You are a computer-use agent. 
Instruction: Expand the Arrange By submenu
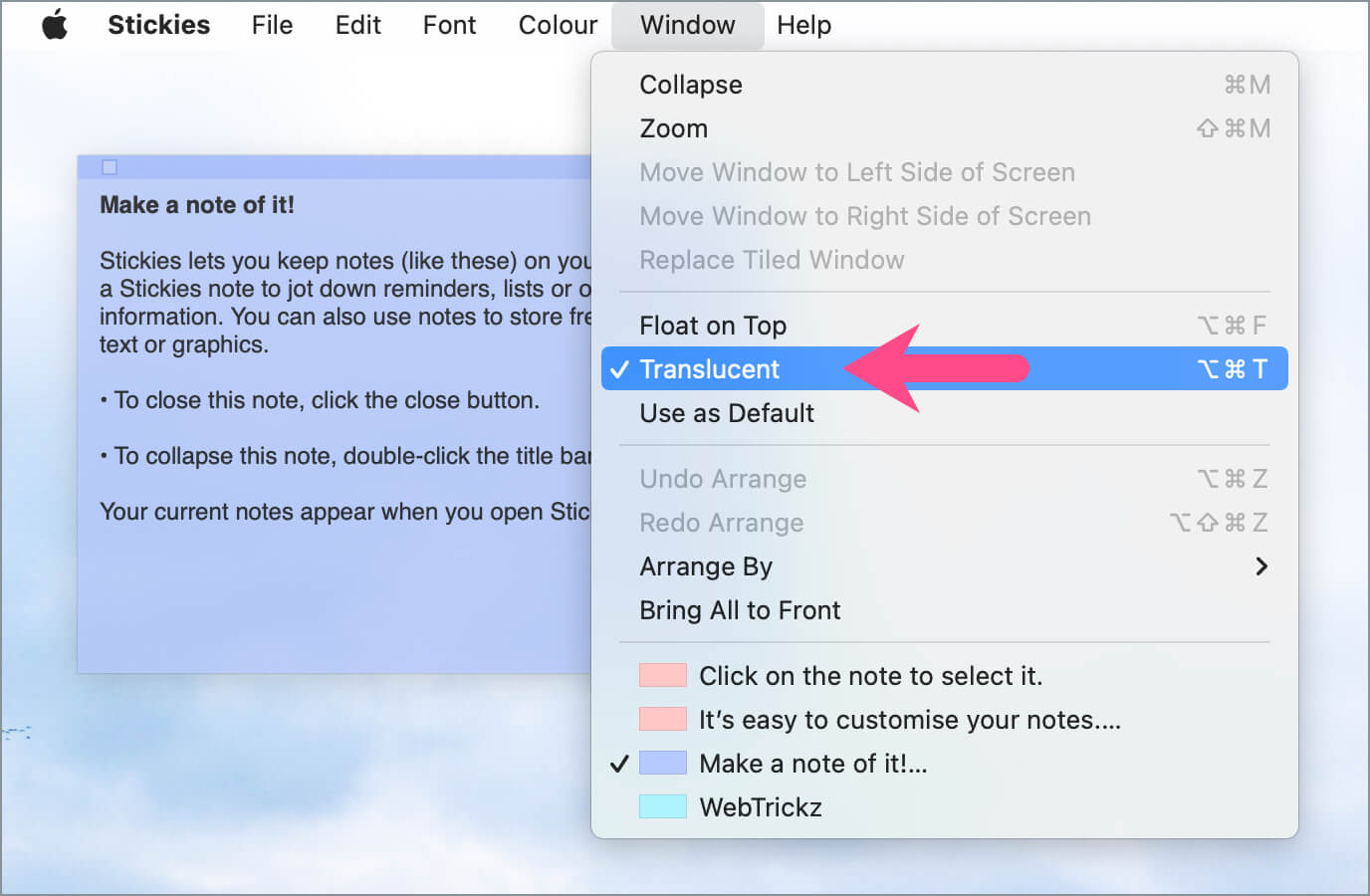[706, 566]
